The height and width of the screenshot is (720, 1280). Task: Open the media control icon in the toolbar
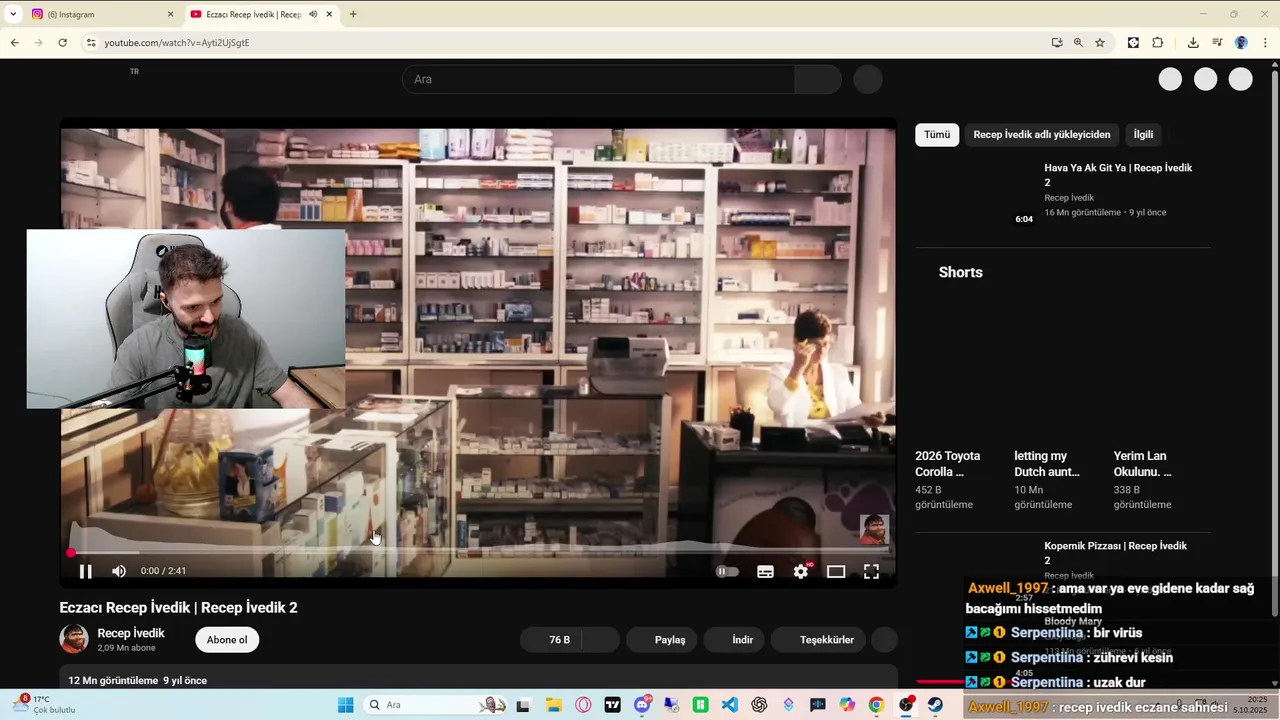1217,43
